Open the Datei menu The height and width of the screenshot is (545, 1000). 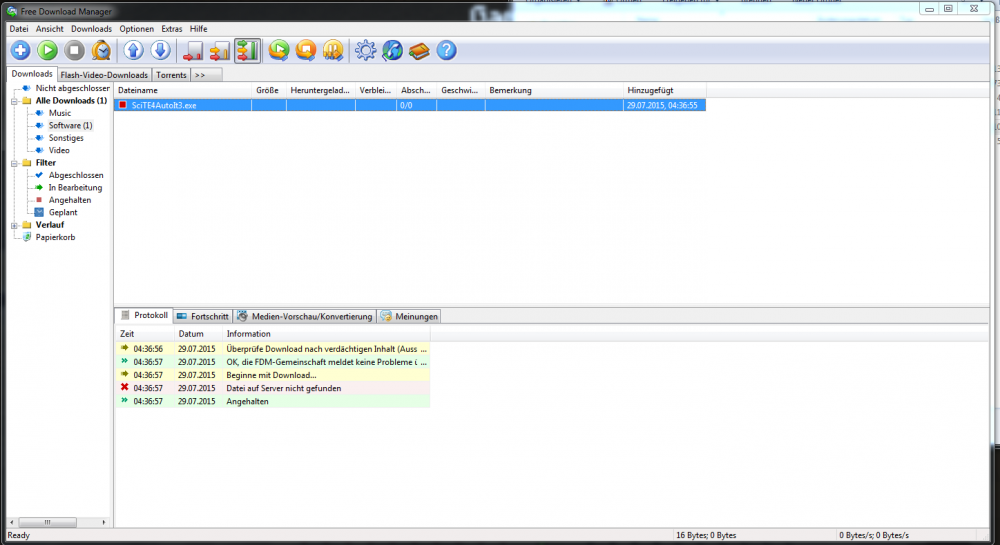tap(18, 29)
